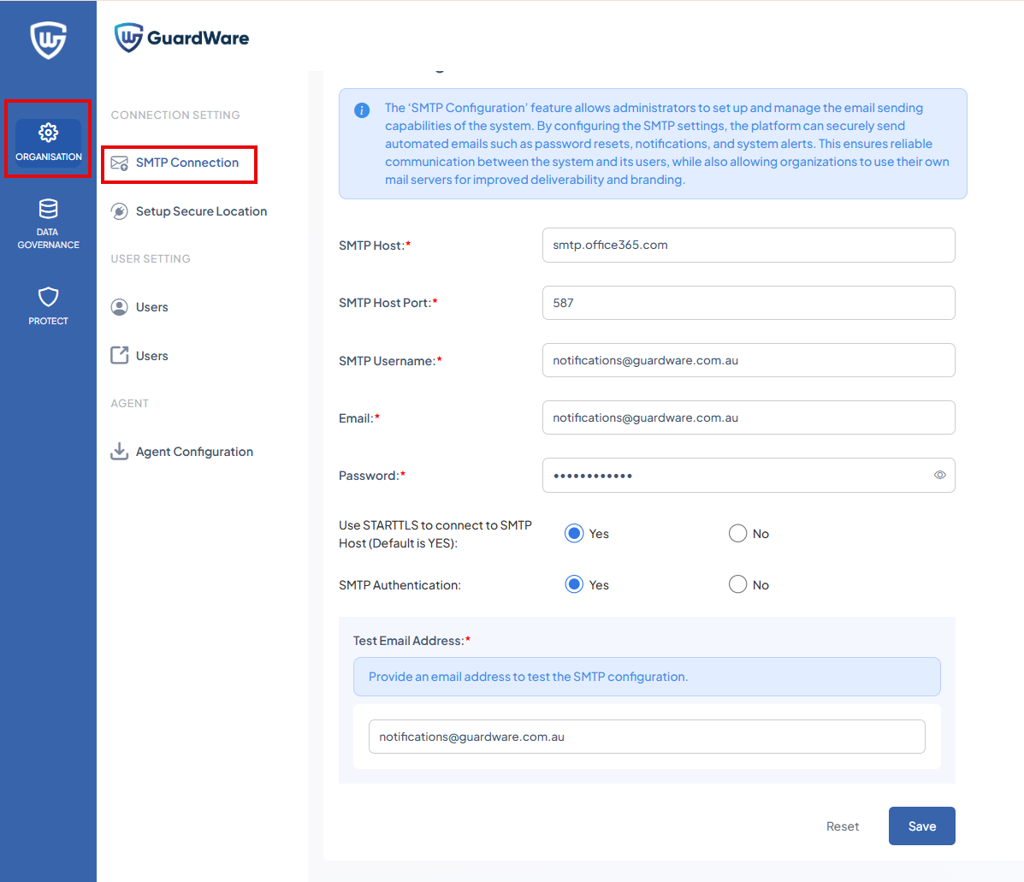This screenshot has height=882, width=1024.
Task: Focus the SMTP Host Port field
Action: (x=748, y=303)
